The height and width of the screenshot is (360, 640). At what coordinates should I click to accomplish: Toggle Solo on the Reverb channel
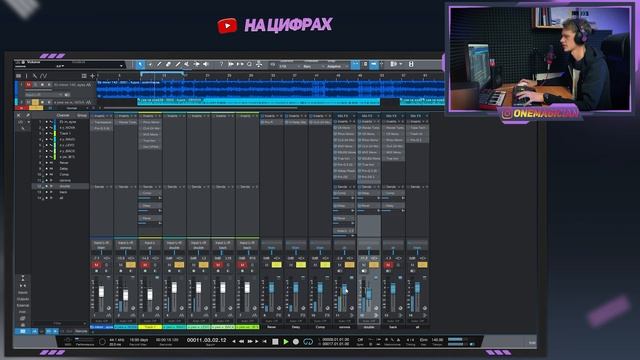coord(276,265)
